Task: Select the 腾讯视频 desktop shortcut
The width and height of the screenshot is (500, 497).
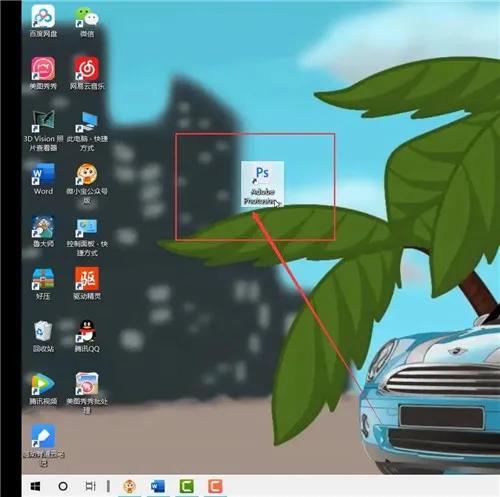Action: (x=43, y=389)
